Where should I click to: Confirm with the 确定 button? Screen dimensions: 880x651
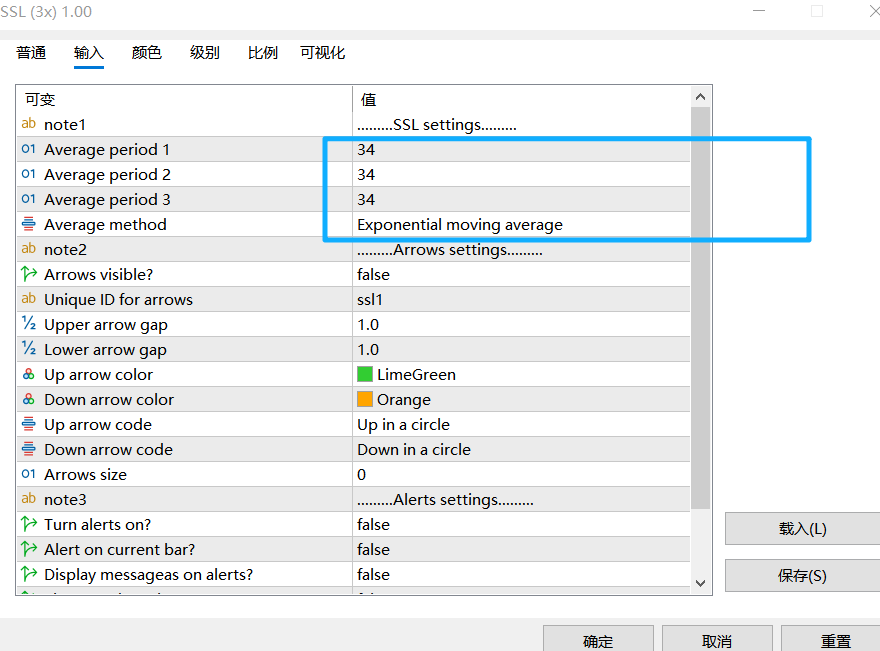coord(598,639)
